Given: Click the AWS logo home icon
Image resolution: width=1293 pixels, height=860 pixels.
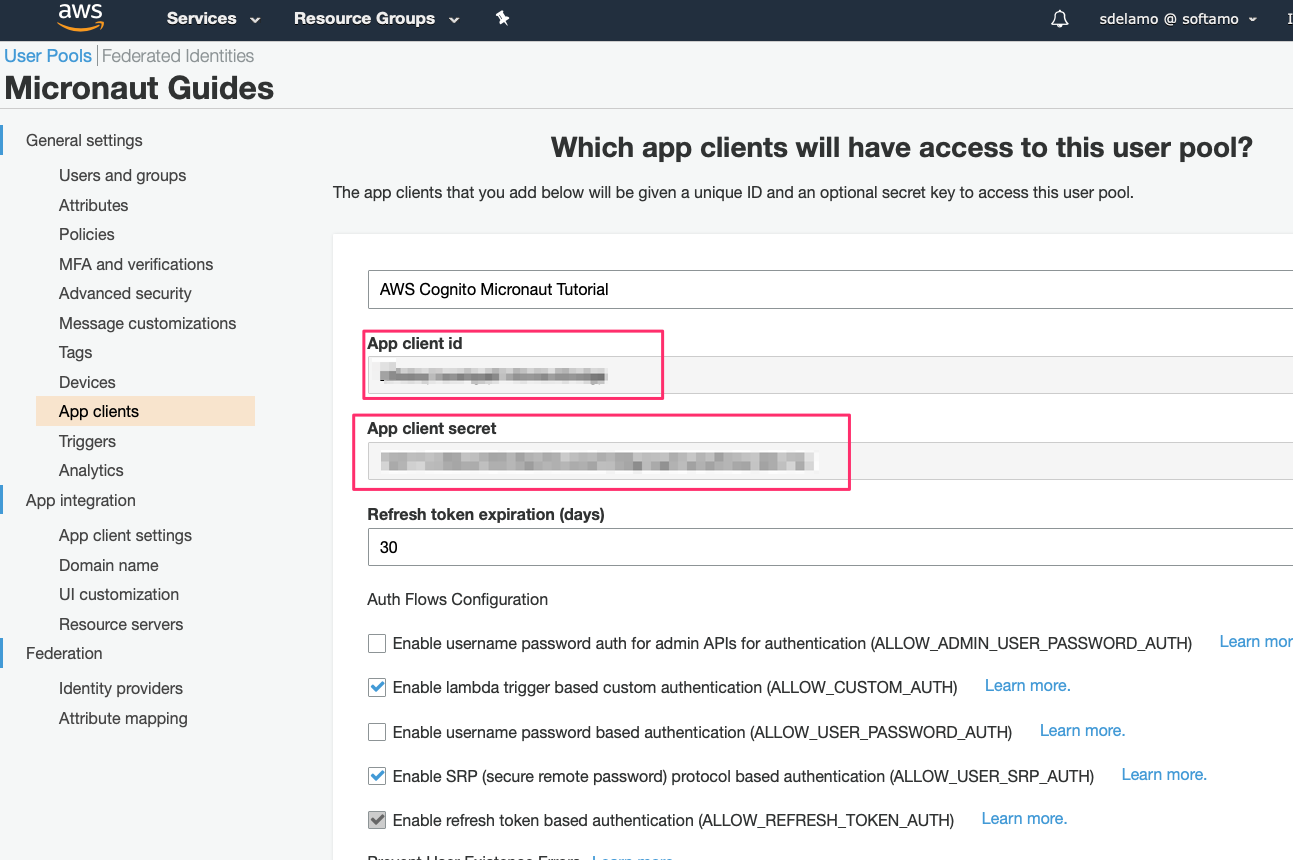Looking at the screenshot, I should coord(80,16).
